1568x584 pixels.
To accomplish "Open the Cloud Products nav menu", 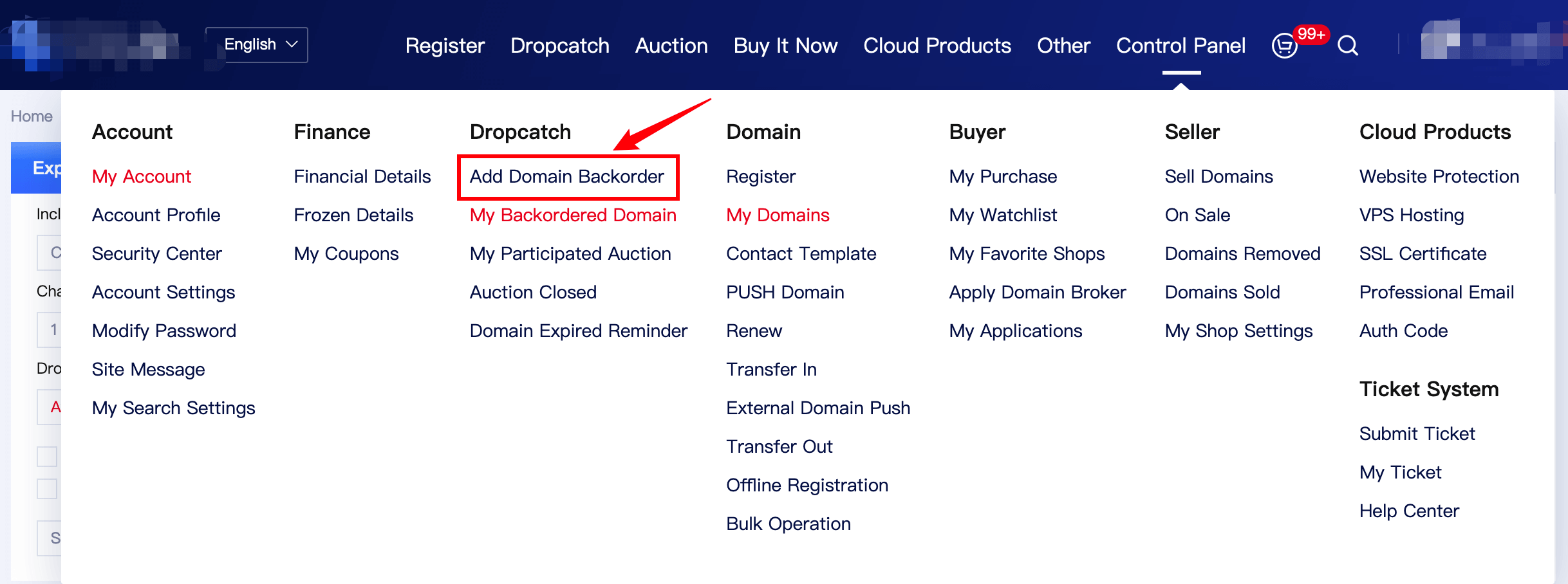I will tap(937, 46).
